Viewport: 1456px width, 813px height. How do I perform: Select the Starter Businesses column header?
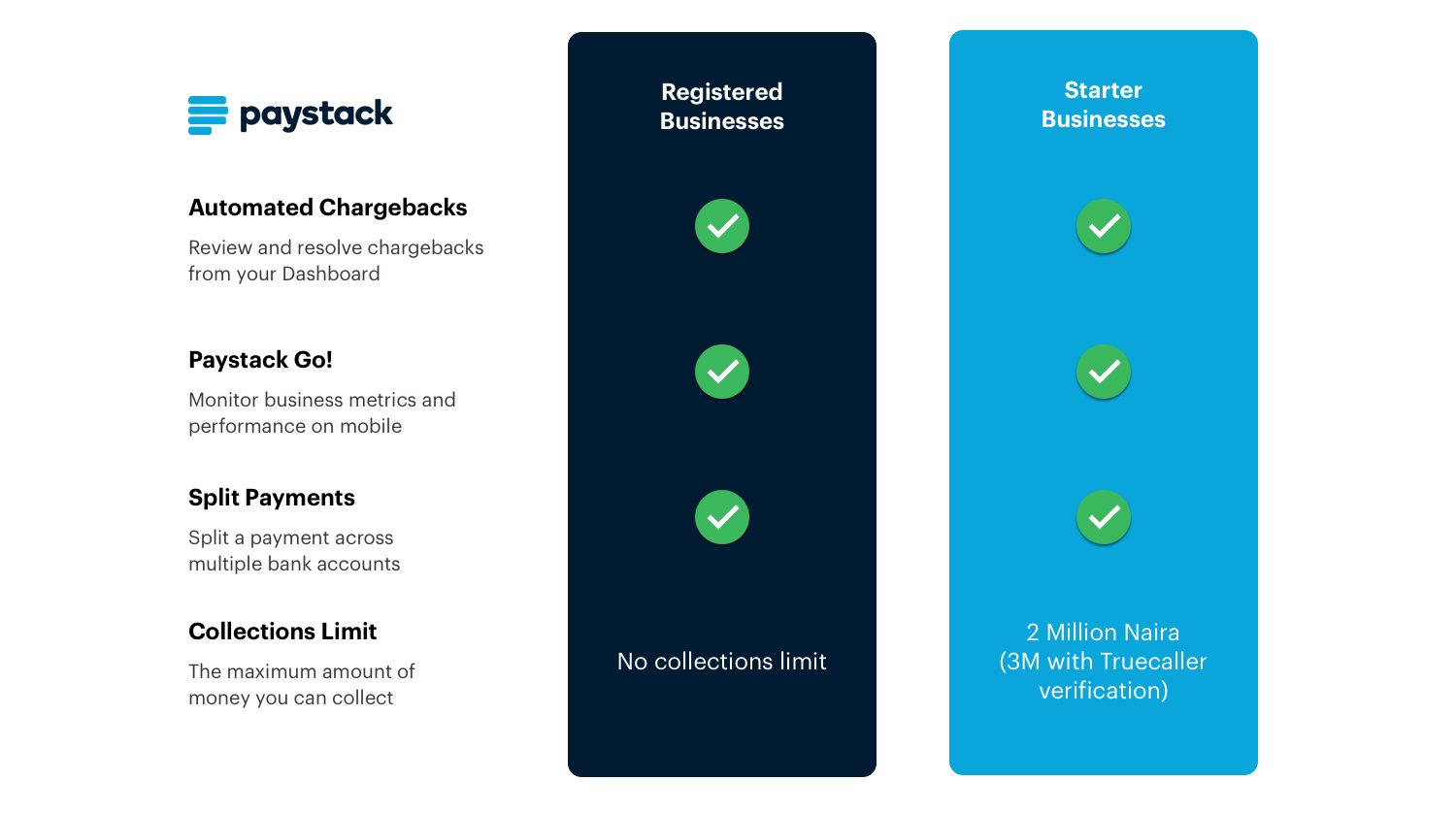click(x=1104, y=105)
